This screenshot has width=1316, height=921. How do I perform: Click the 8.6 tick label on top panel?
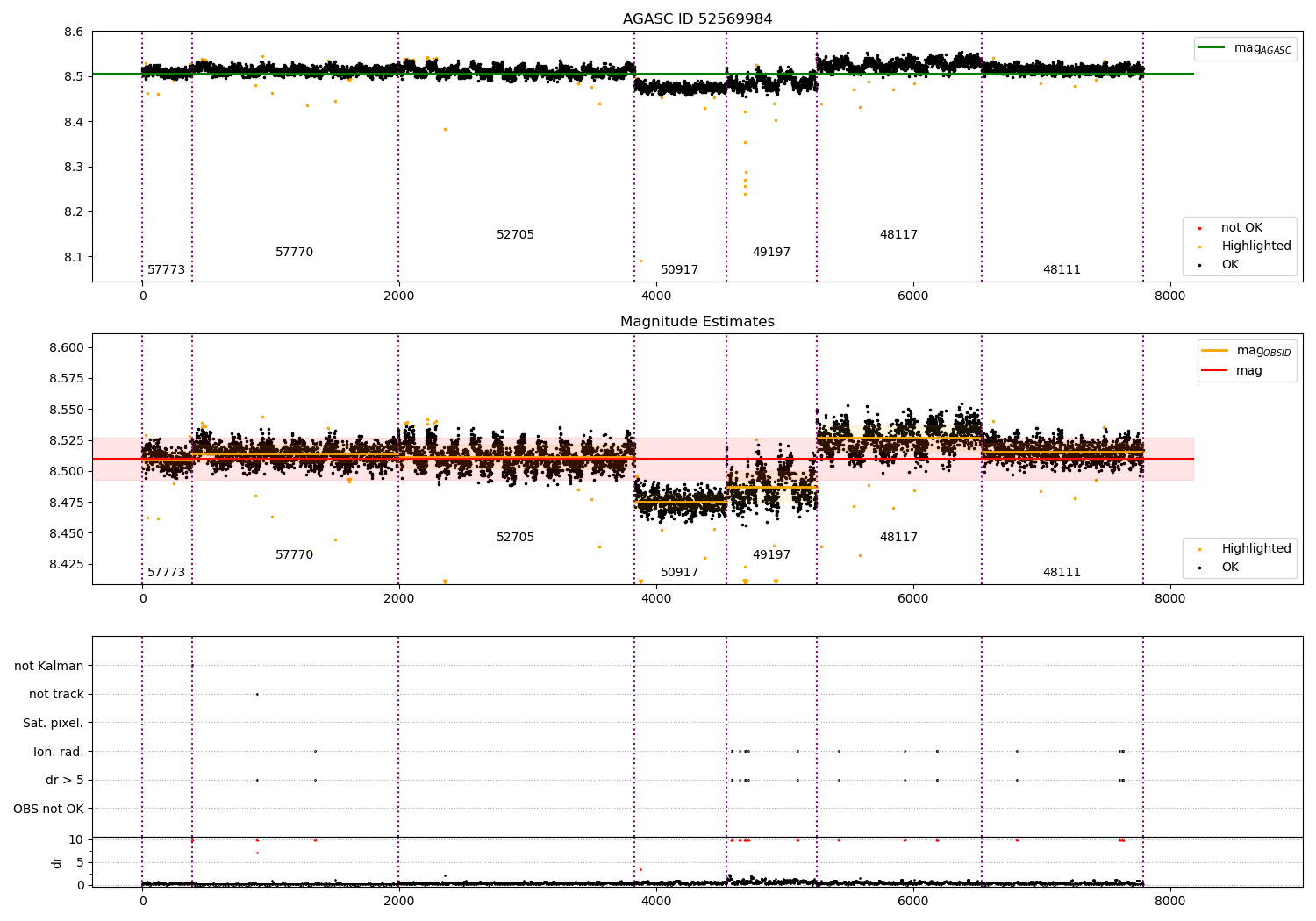(x=73, y=32)
